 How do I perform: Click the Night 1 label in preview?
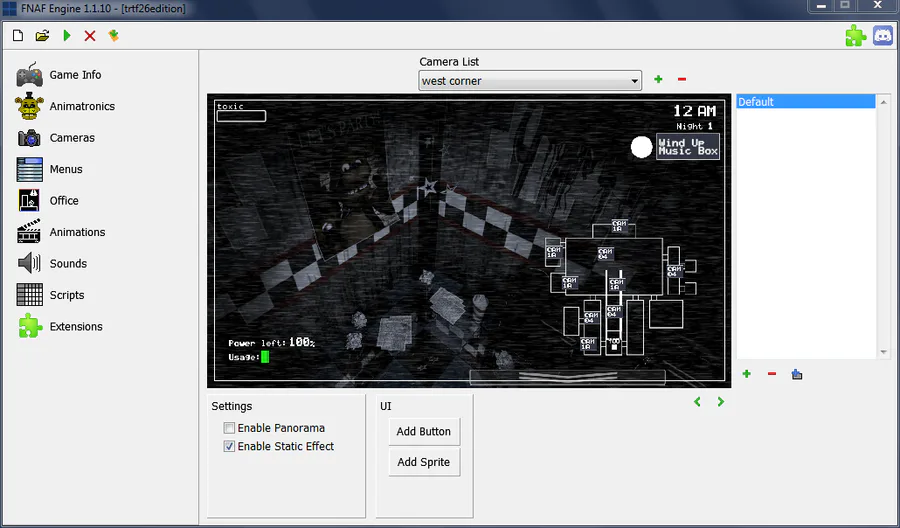click(x=695, y=126)
